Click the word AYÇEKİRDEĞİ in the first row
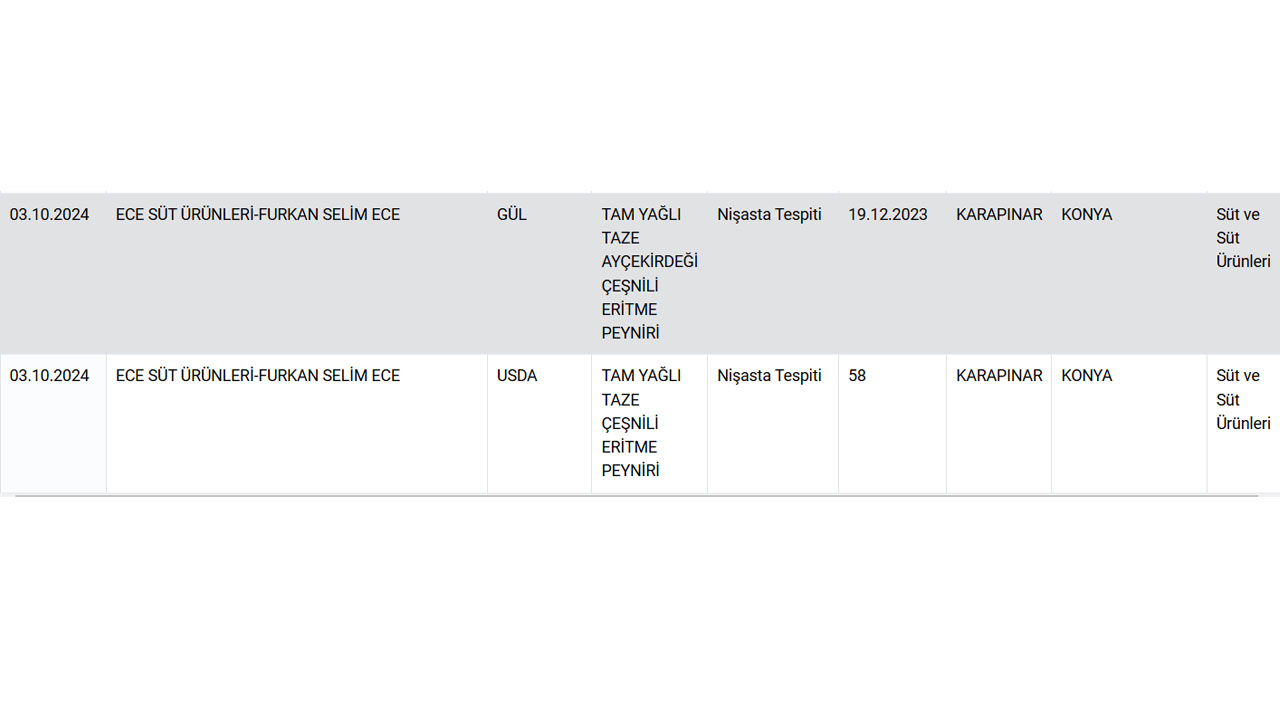The image size is (1280, 720). (x=649, y=262)
